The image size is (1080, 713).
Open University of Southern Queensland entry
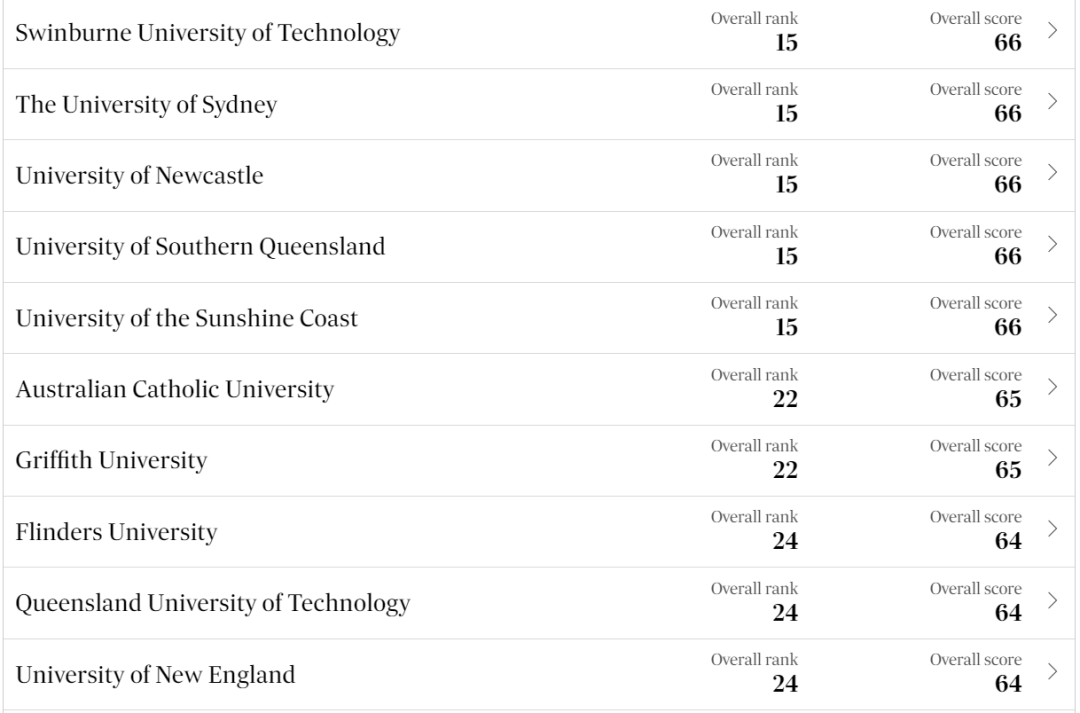tap(200, 246)
